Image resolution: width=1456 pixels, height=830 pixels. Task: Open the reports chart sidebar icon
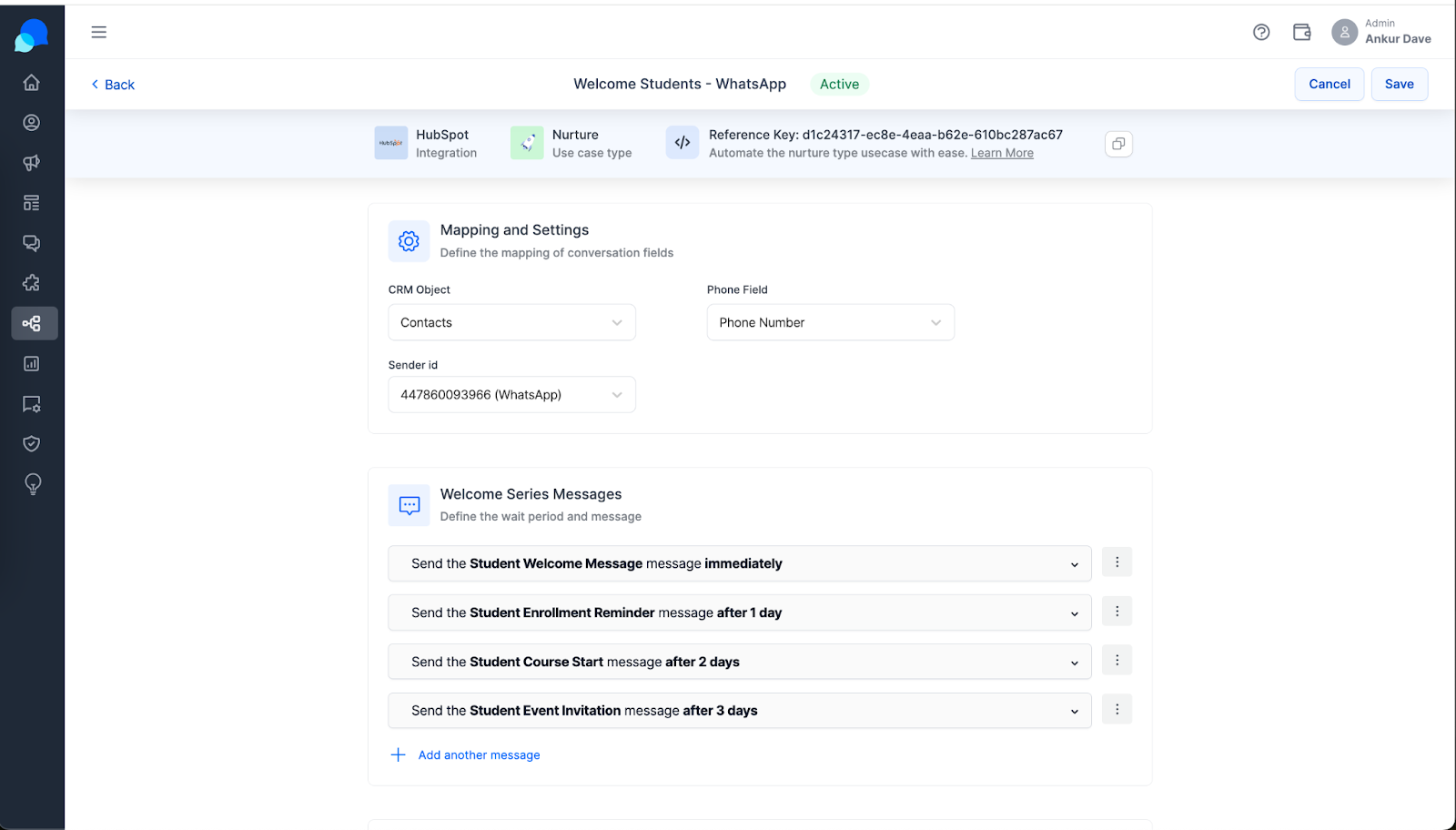32,363
